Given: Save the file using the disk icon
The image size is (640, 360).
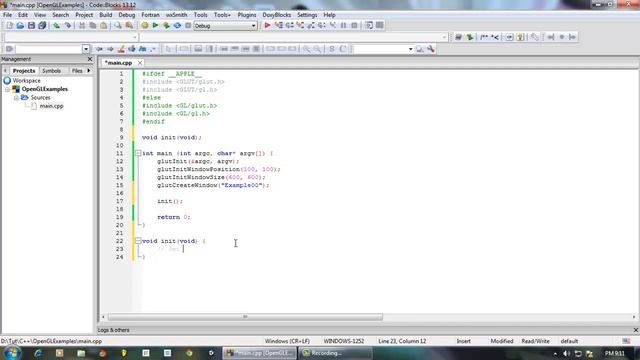Looking at the screenshot, I should click(x=31, y=25).
